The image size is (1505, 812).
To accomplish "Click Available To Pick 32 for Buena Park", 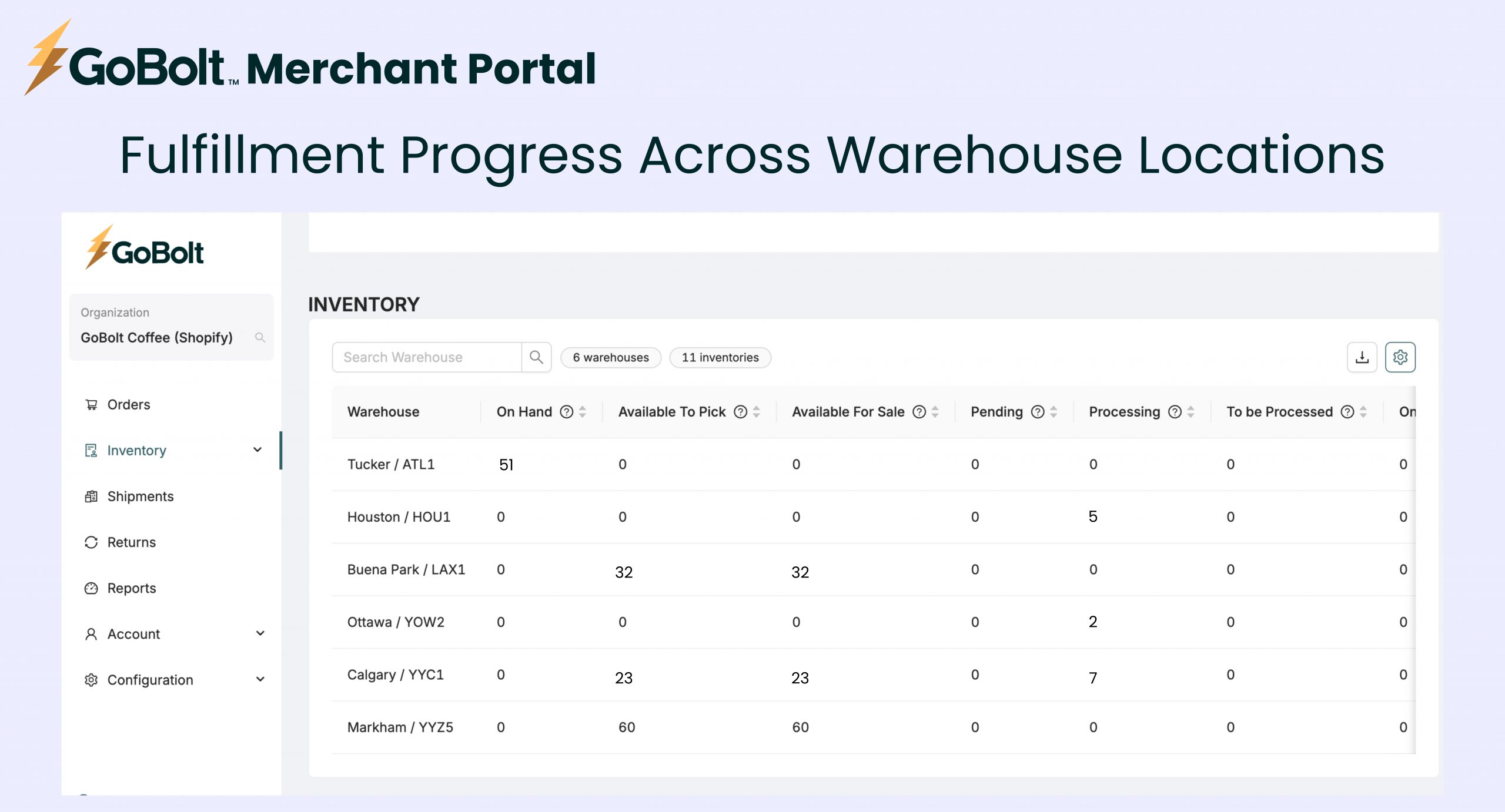I will [624, 572].
